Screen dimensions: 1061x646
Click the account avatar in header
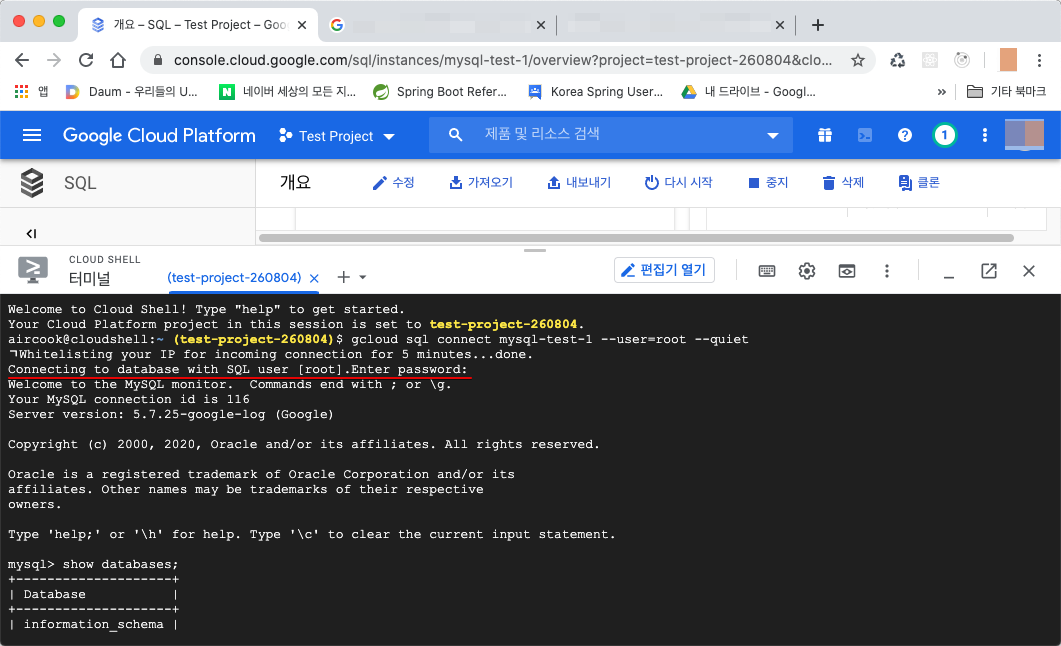(x=1024, y=134)
